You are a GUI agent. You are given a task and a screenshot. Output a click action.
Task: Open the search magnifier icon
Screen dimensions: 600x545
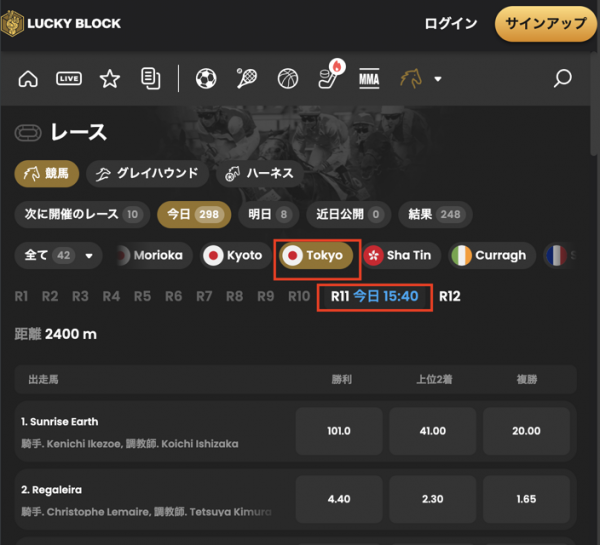click(x=562, y=78)
